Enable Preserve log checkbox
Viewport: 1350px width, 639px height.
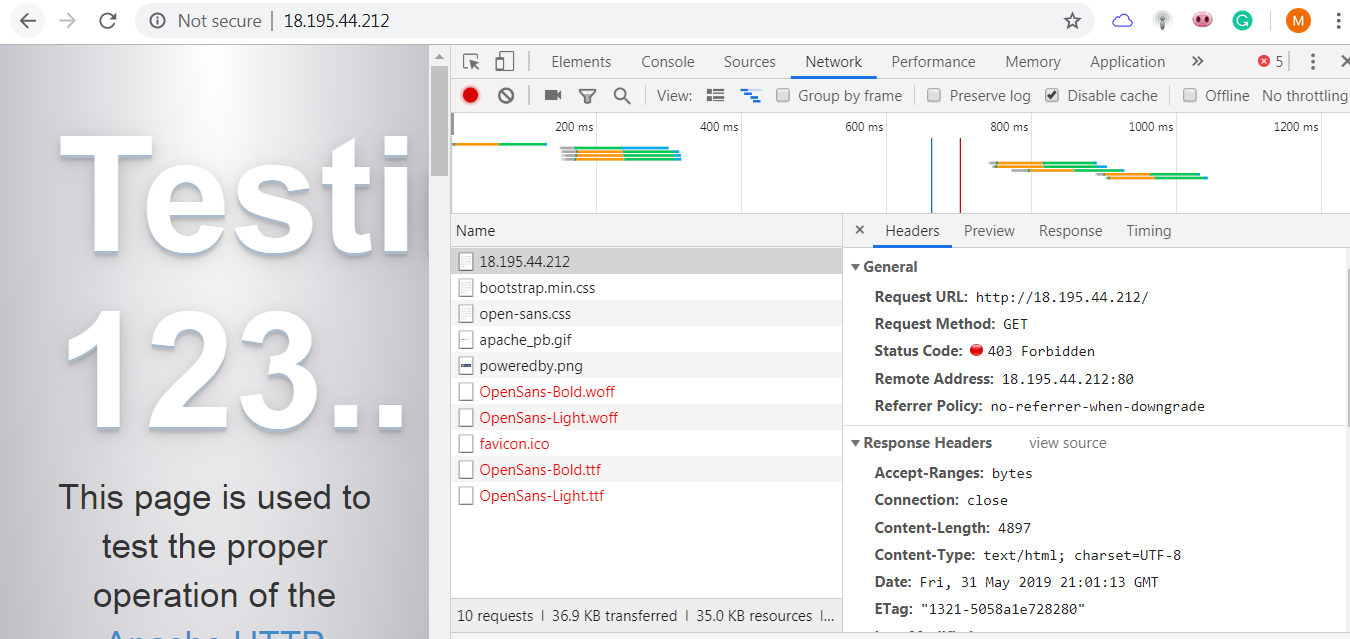point(934,96)
